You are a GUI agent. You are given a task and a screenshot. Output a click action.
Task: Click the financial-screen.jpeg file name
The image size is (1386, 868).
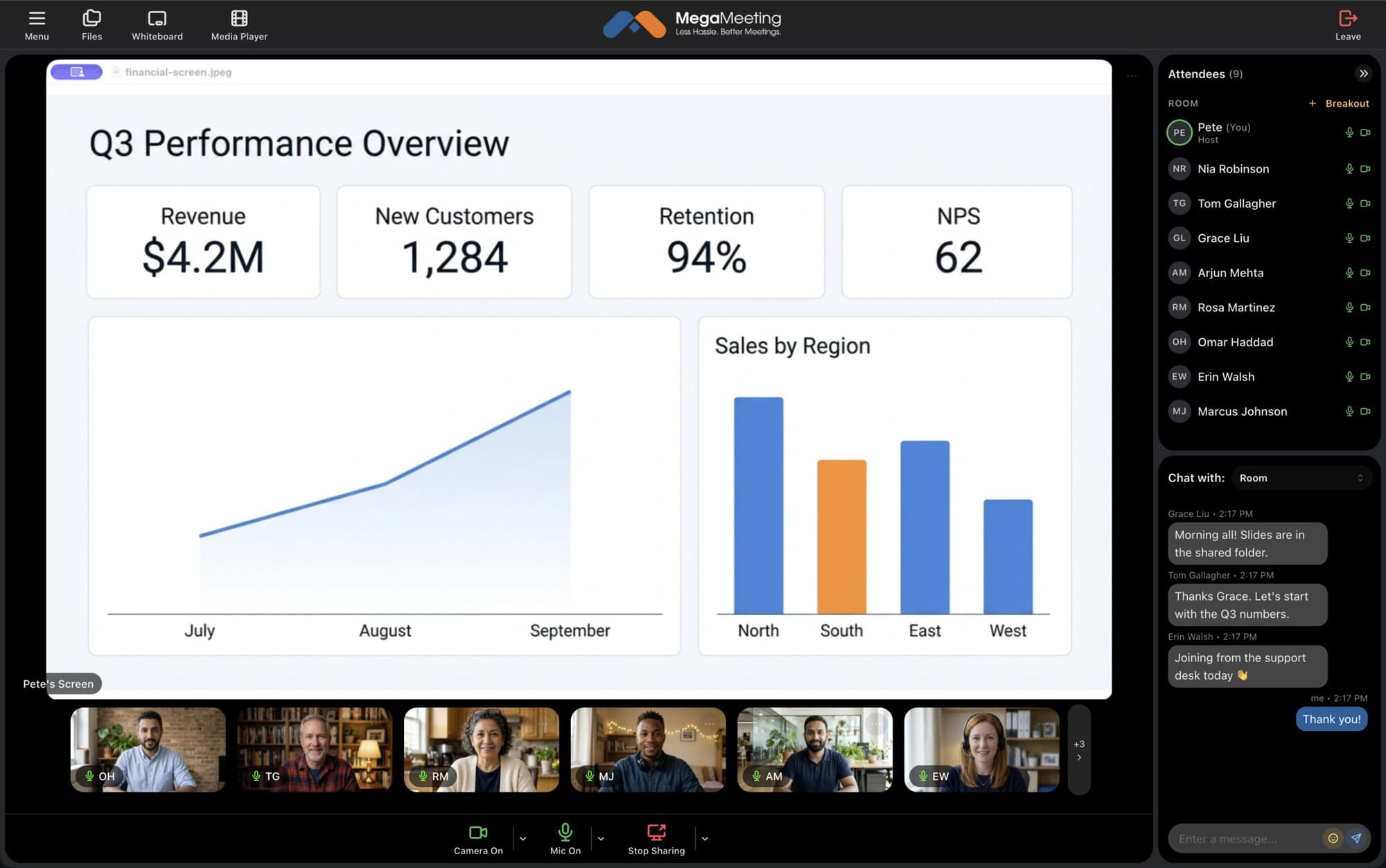(x=178, y=72)
